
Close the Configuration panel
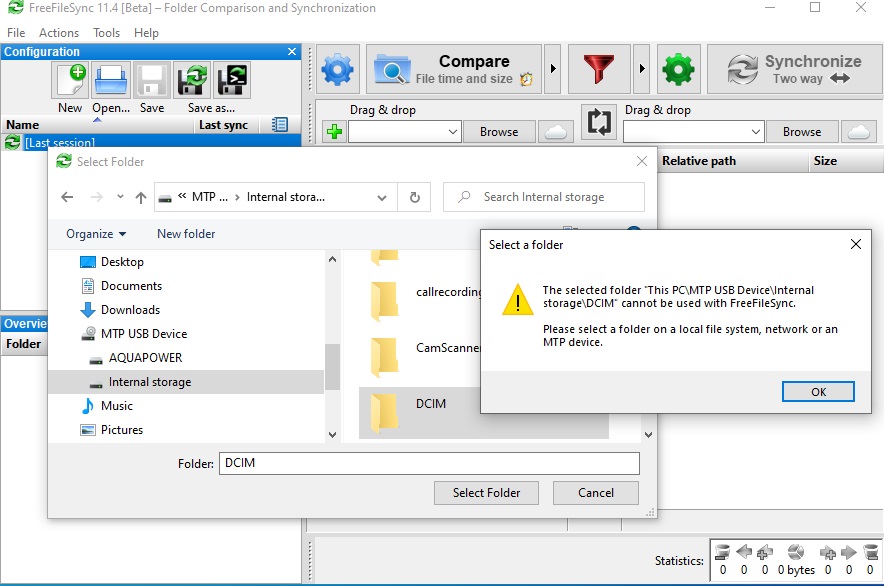[x=291, y=51]
